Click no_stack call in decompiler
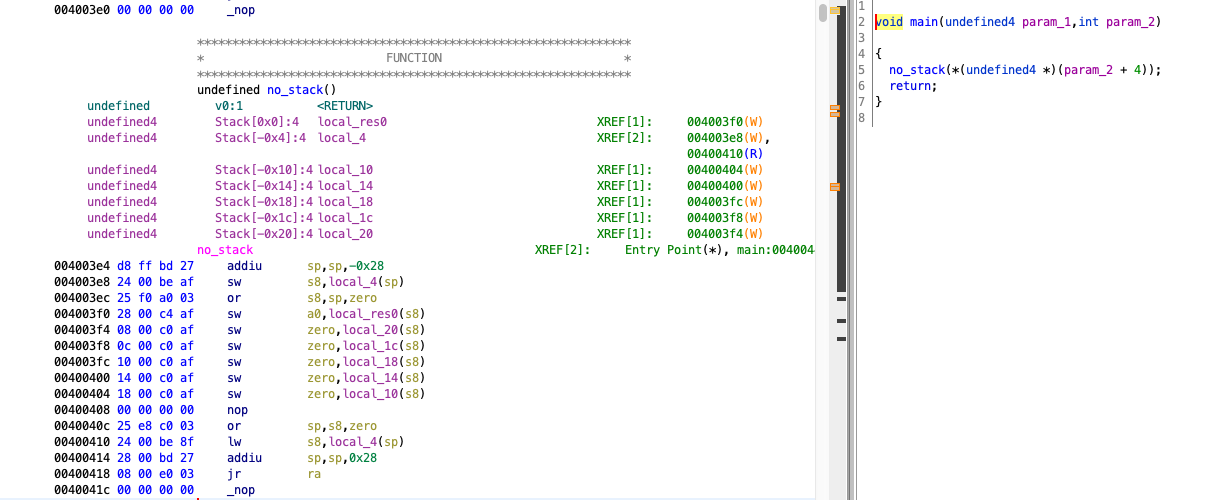Screen dimensions: 1232x500 coord(917,70)
